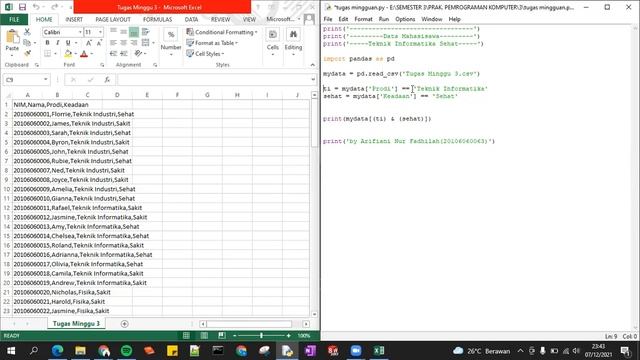Switch to the INSERT ribbon tab
The width and height of the screenshot is (640, 360).
(74, 19)
